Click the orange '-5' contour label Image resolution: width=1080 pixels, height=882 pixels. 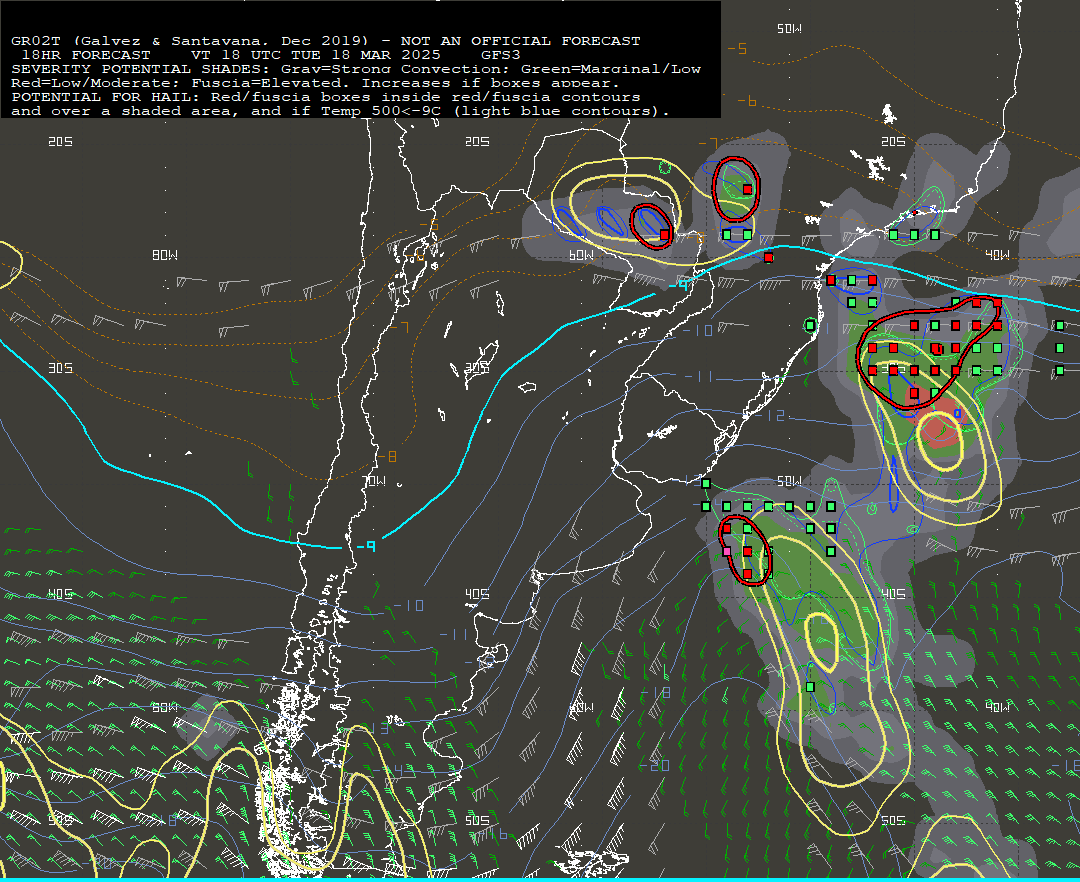pos(737,48)
